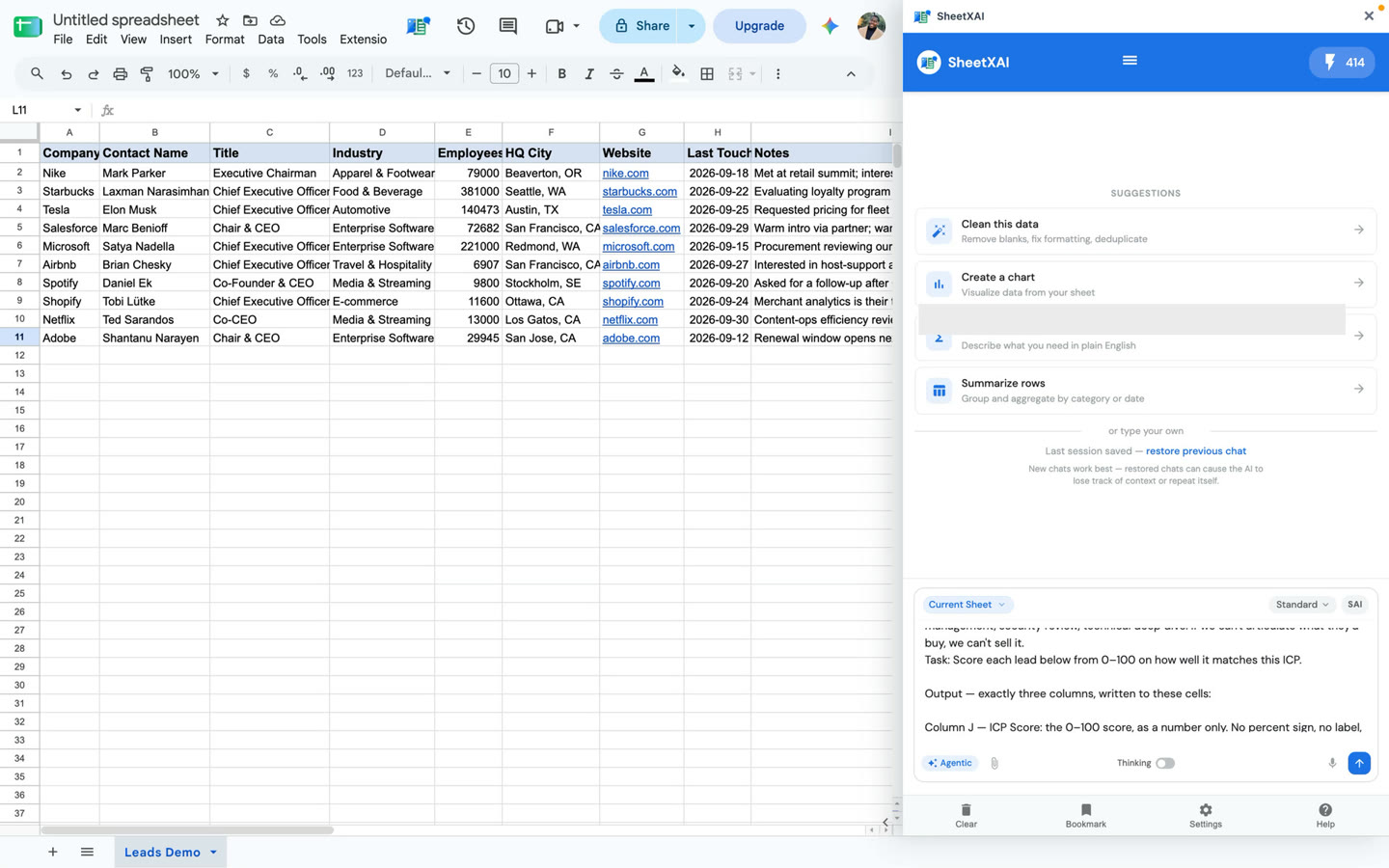
Task: Open the fill color picker
Action: [678, 73]
